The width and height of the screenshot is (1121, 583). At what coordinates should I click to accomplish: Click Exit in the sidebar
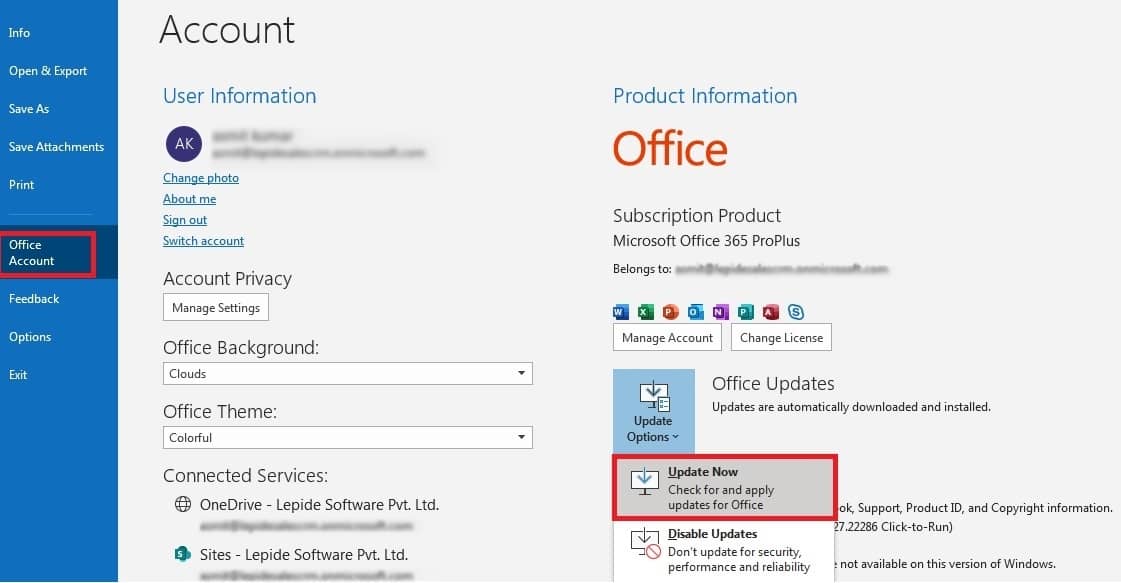pyautogui.click(x=18, y=375)
